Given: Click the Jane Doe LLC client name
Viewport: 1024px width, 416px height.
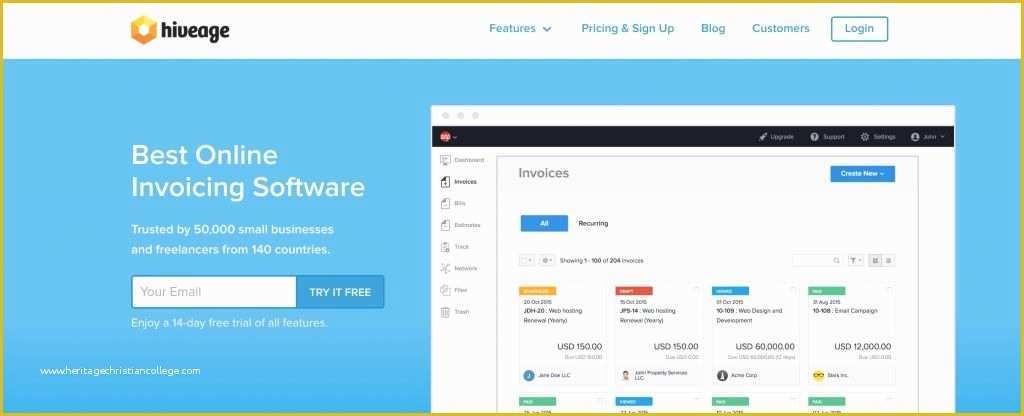Looking at the screenshot, I should click(554, 376).
